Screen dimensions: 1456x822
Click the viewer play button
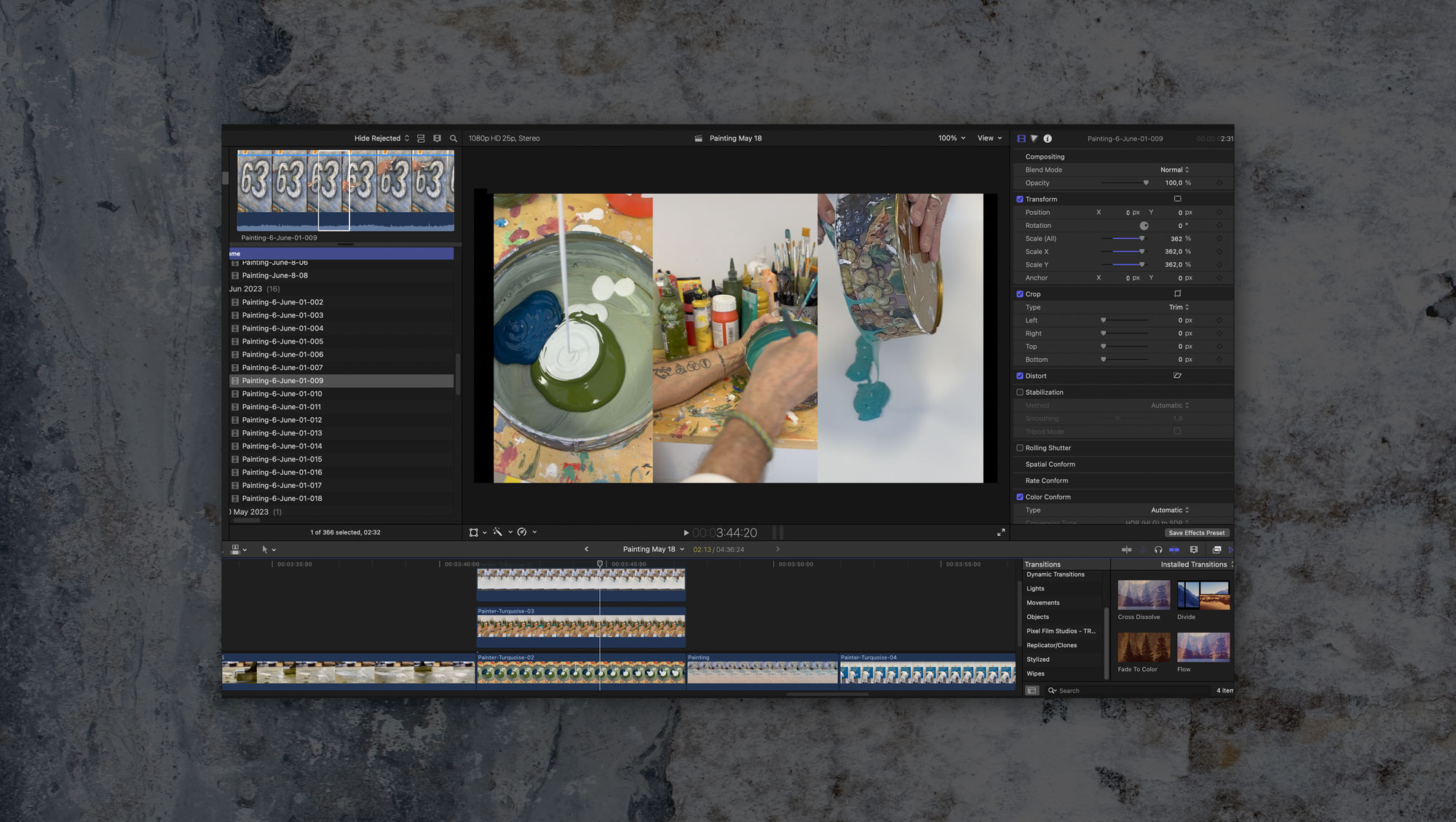[x=686, y=533]
